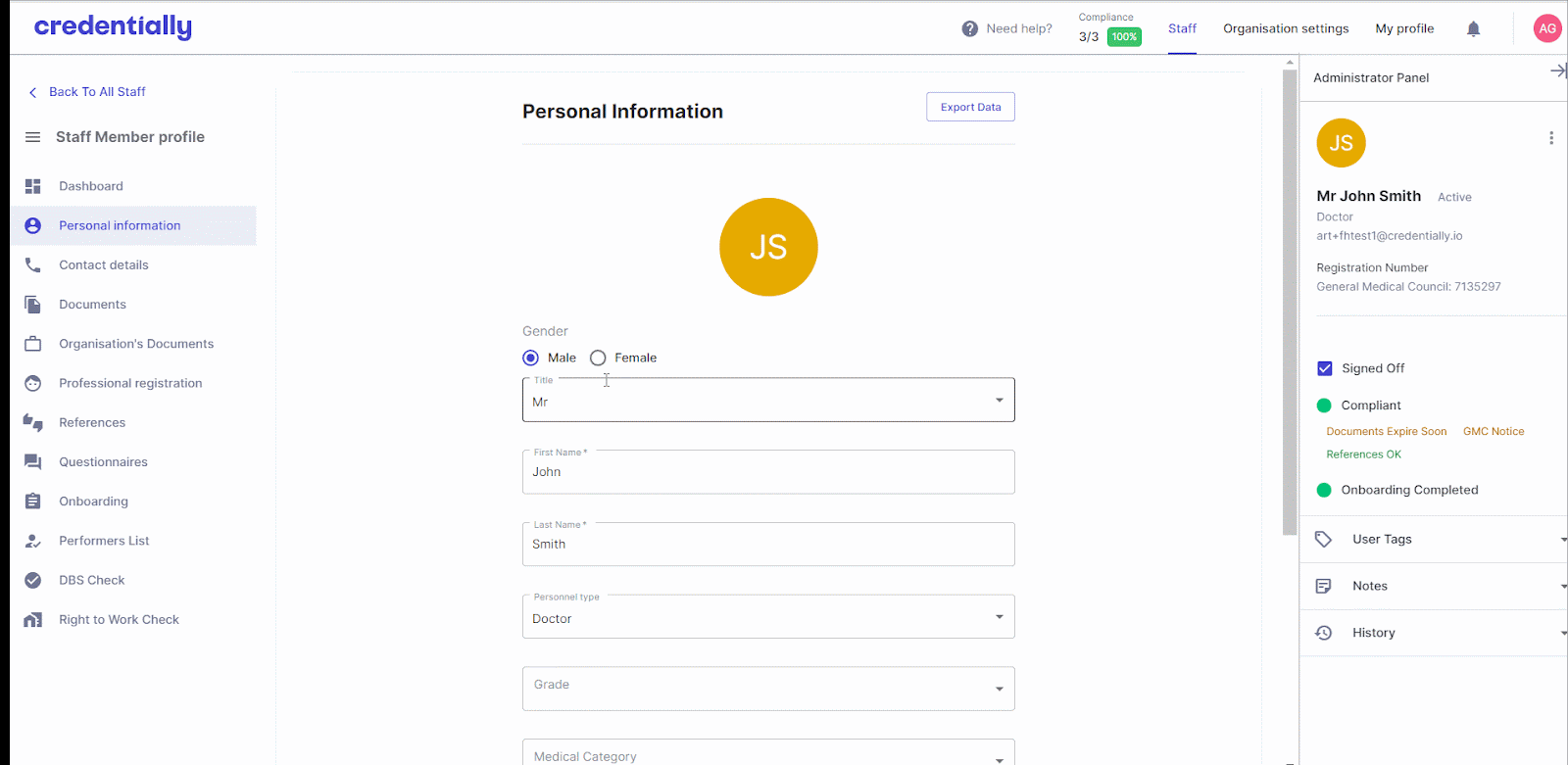Select the Female gender radio button
This screenshot has width=1568, height=765.
click(598, 359)
